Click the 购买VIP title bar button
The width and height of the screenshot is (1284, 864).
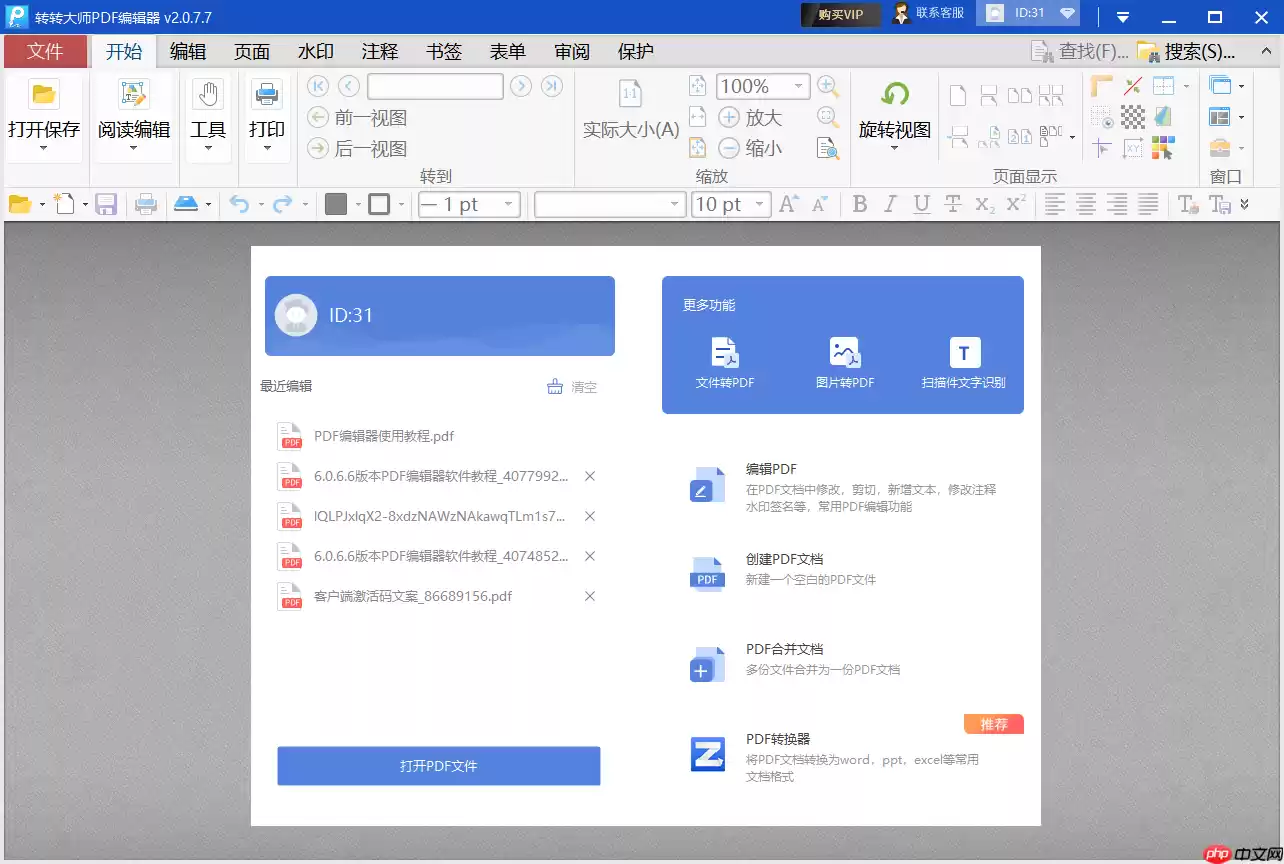coord(840,16)
